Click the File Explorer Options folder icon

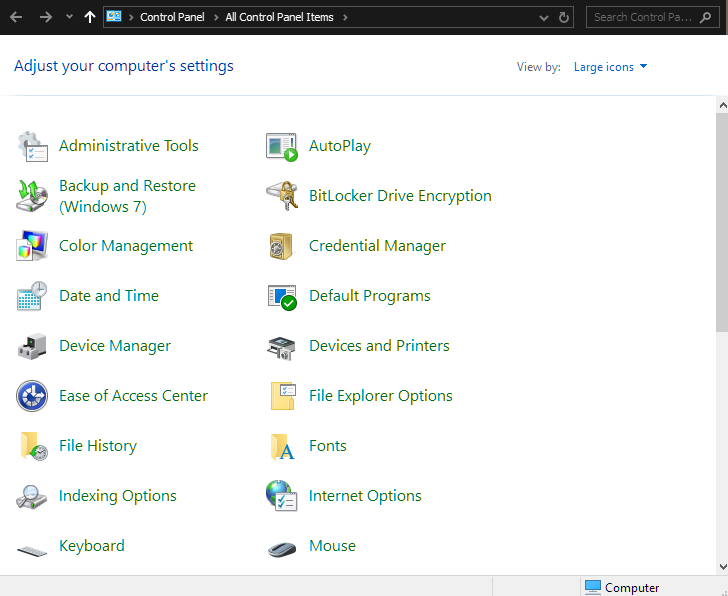282,396
